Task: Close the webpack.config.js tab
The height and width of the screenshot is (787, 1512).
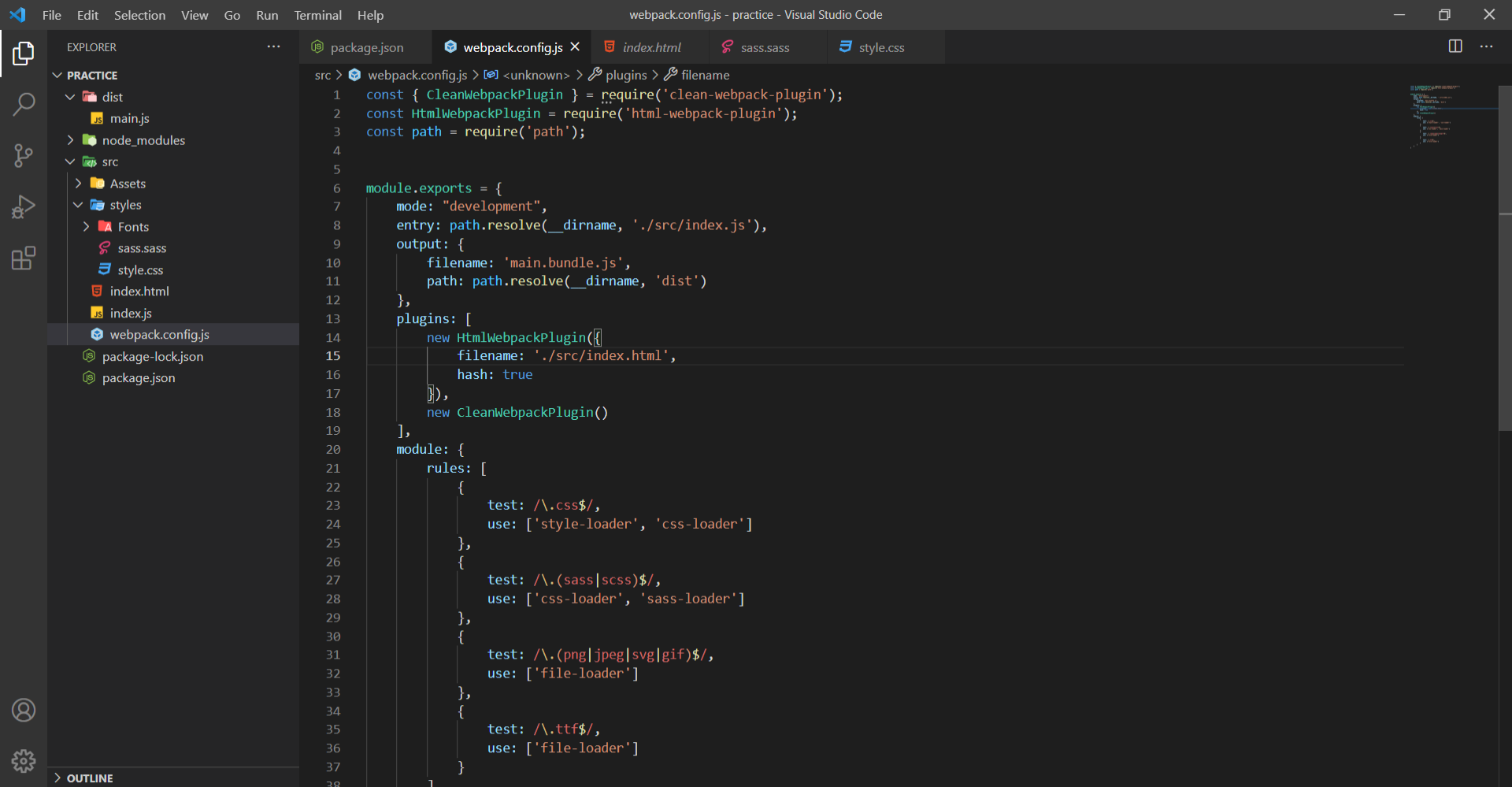Action: (x=575, y=47)
